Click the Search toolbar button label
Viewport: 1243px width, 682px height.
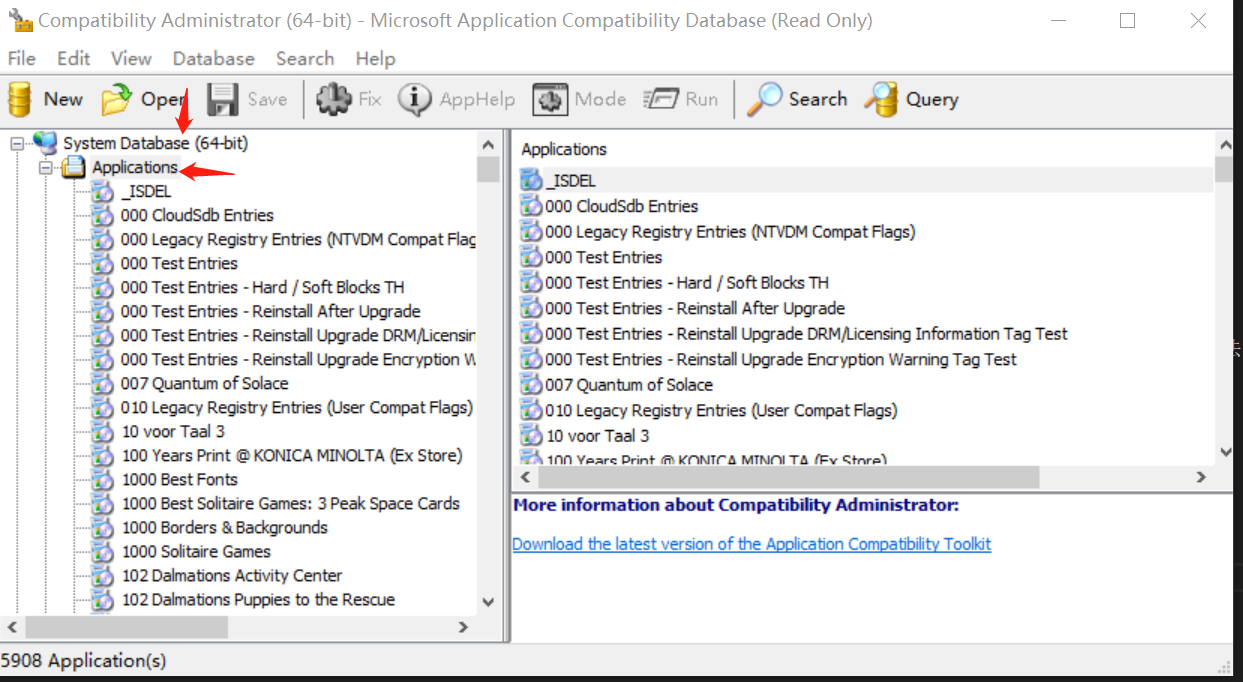click(818, 99)
